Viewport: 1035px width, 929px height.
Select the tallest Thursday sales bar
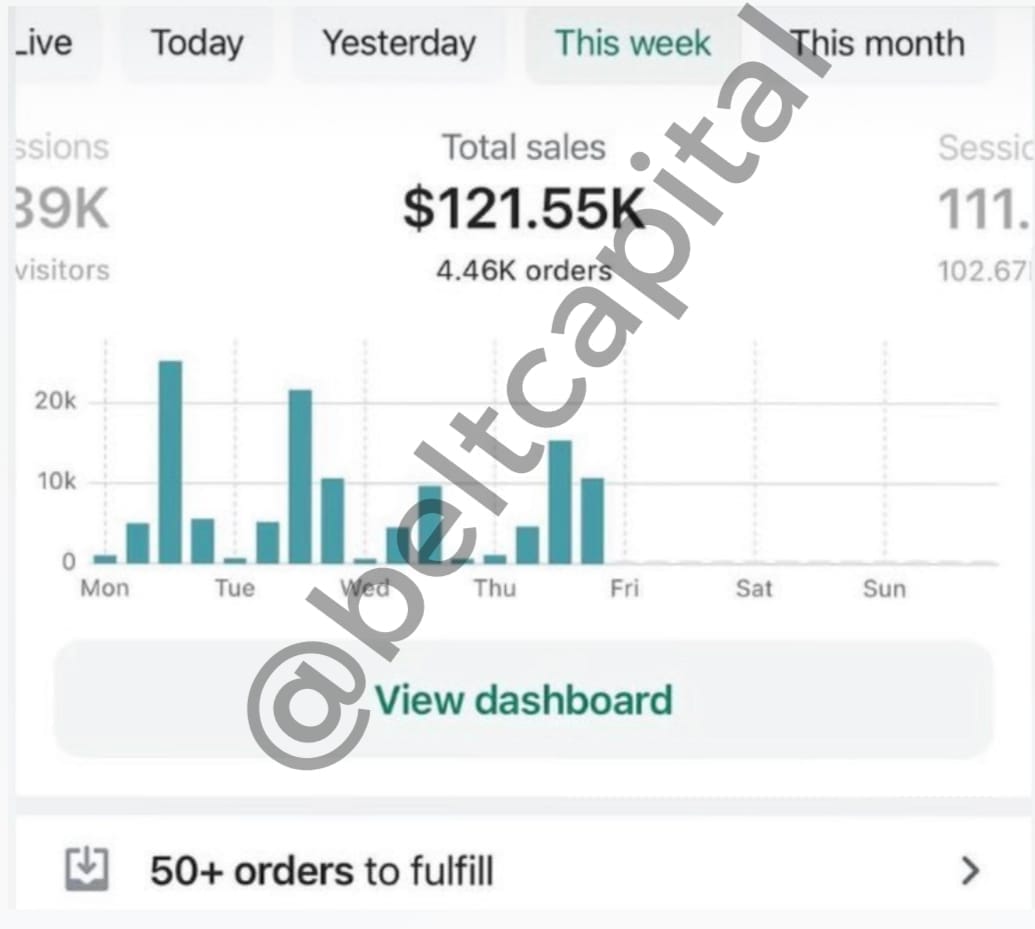click(560, 502)
